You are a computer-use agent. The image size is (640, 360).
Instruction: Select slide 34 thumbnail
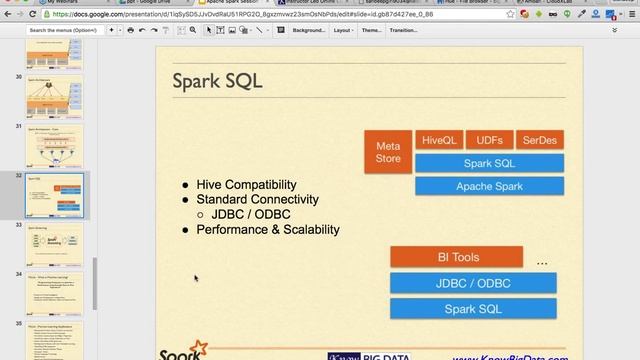point(54,294)
